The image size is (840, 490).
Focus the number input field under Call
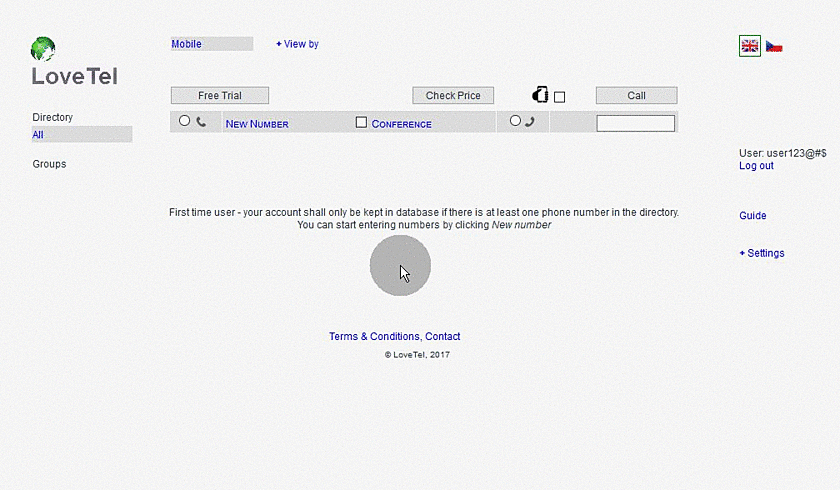point(635,123)
